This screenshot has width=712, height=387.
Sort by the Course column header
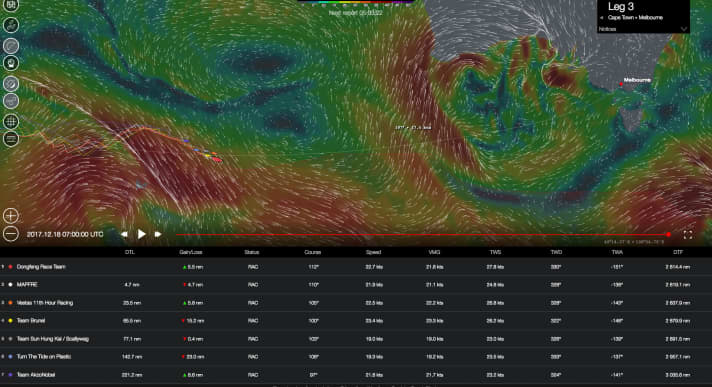[x=312, y=252]
